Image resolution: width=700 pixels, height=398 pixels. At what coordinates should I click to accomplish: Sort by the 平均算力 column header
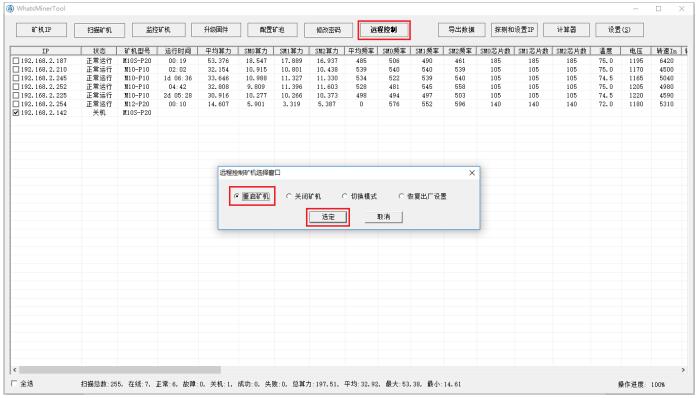(x=218, y=51)
